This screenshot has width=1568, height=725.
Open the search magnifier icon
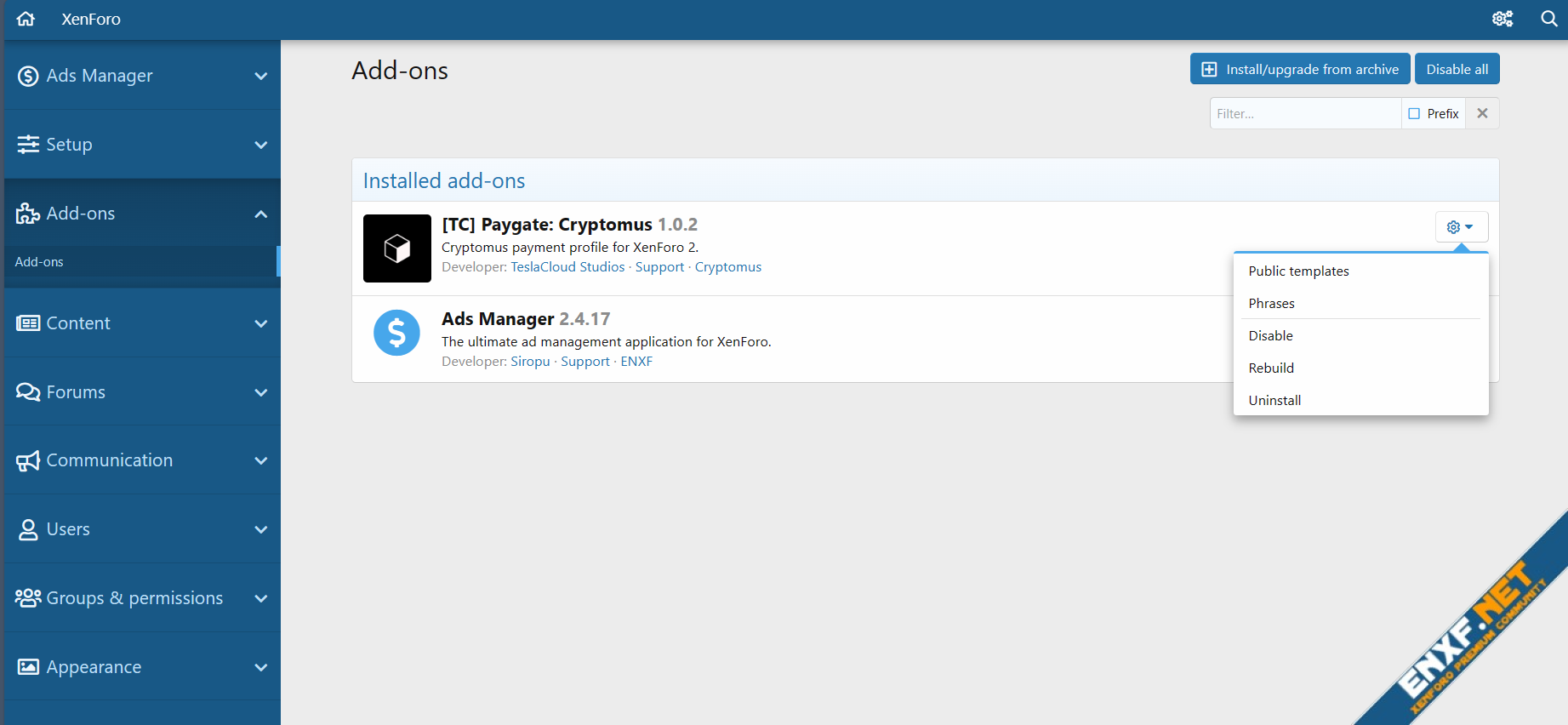click(x=1549, y=19)
